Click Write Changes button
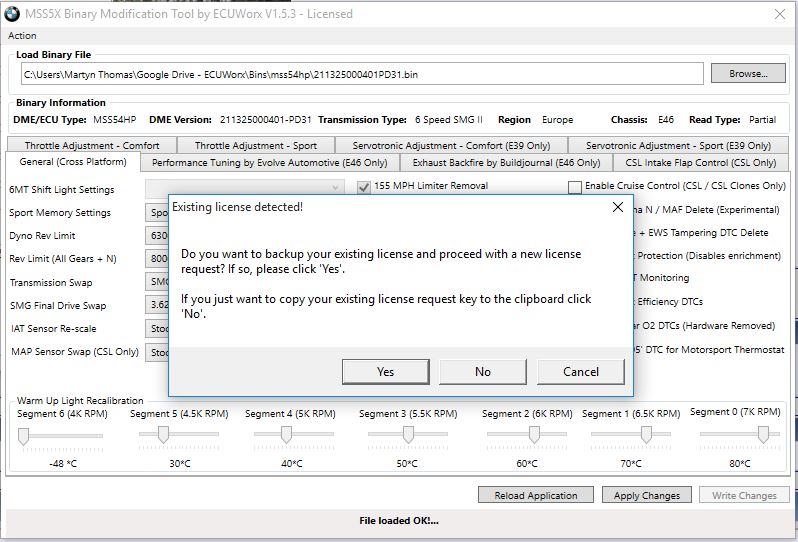Screen dimensions: 798x542 (x=744, y=495)
